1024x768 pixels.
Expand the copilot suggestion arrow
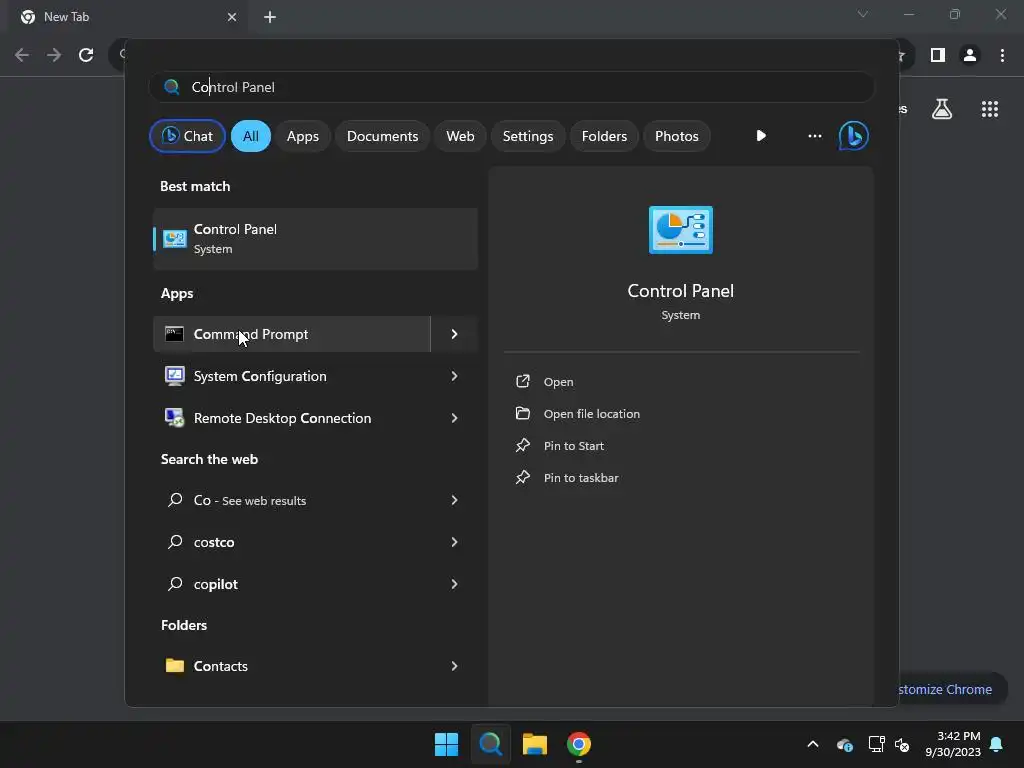(455, 584)
